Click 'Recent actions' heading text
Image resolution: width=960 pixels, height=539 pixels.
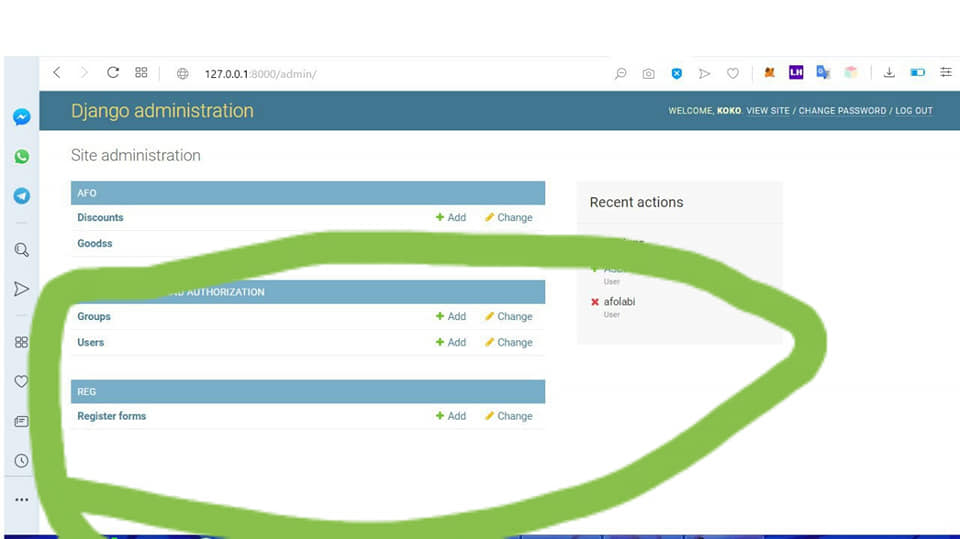pyautogui.click(x=637, y=202)
